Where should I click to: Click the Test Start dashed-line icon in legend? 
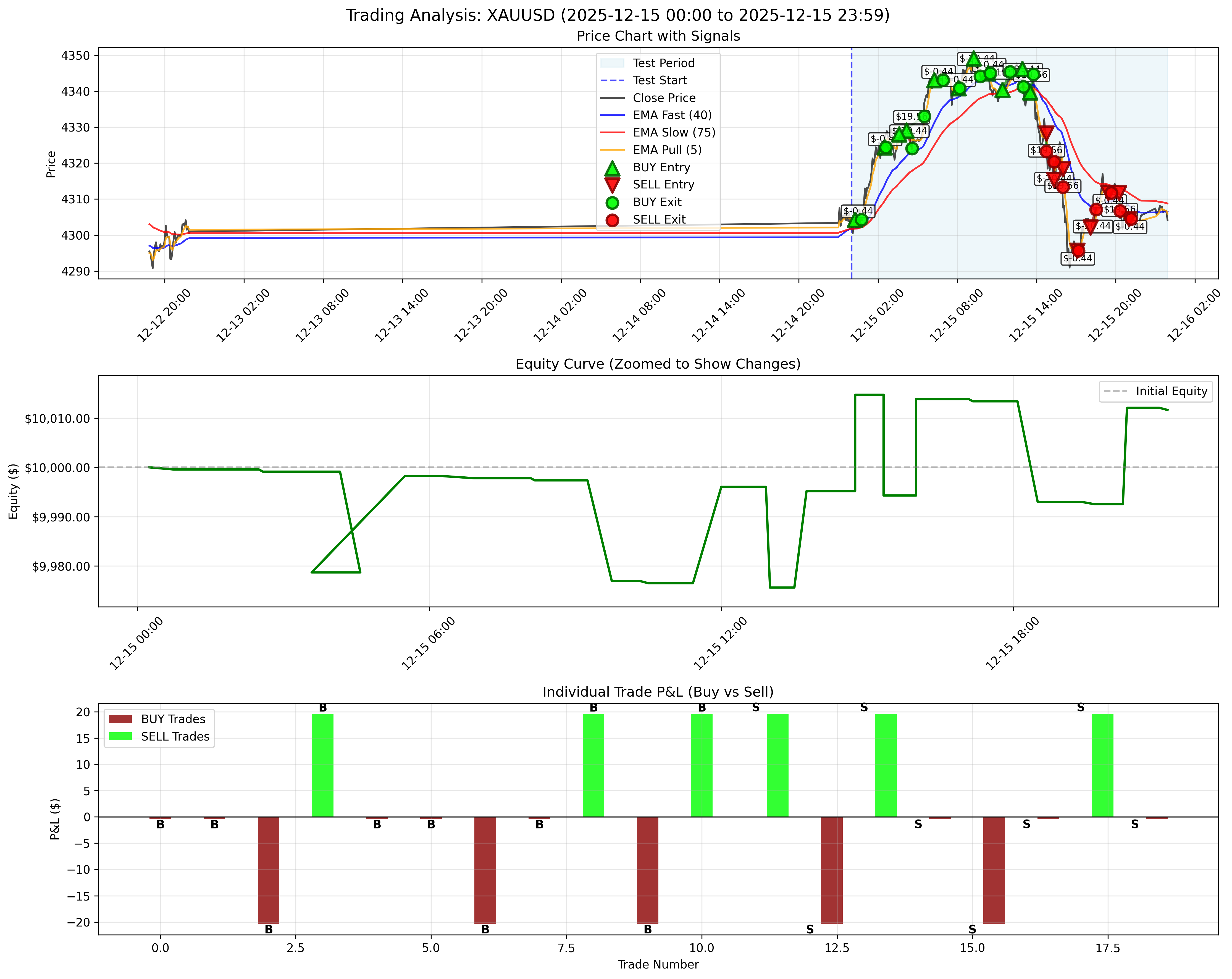pyautogui.click(x=613, y=81)
